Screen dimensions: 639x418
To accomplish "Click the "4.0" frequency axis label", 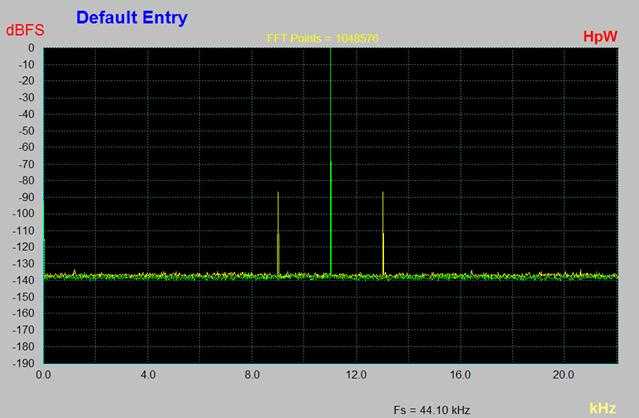I will (148, 374).
